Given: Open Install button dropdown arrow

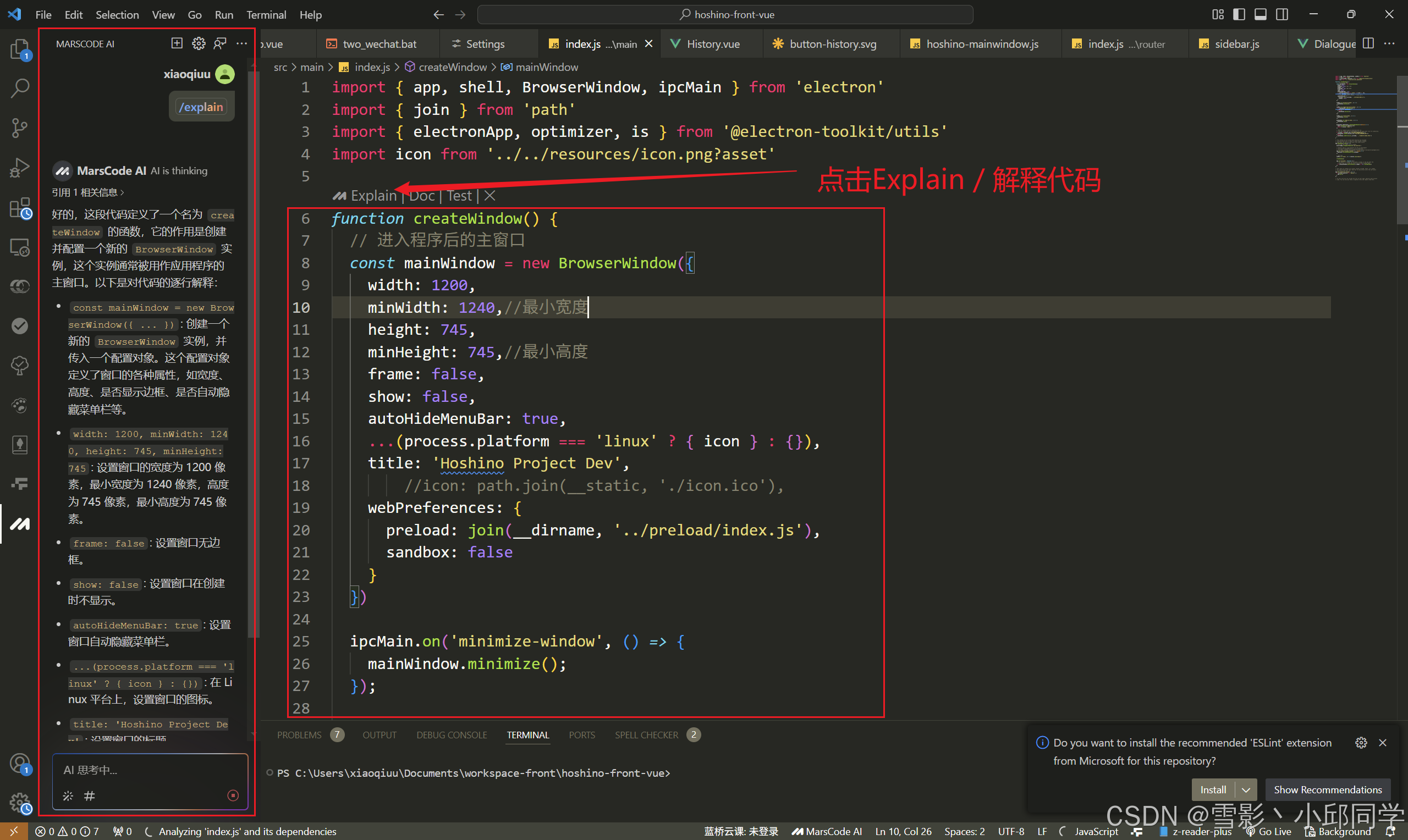Looking at the screenshot, I should click(x=1246, y=789).
